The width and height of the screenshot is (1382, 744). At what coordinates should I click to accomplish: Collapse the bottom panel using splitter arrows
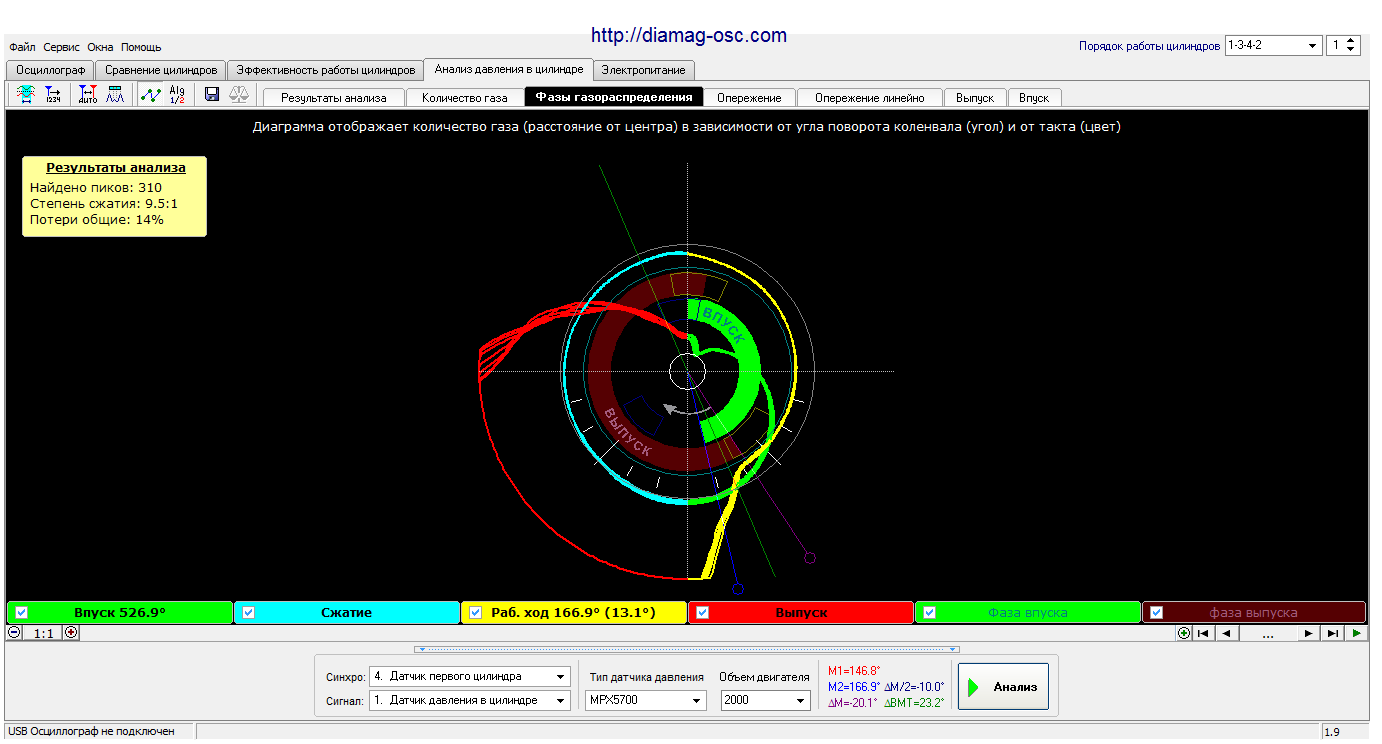686,649
